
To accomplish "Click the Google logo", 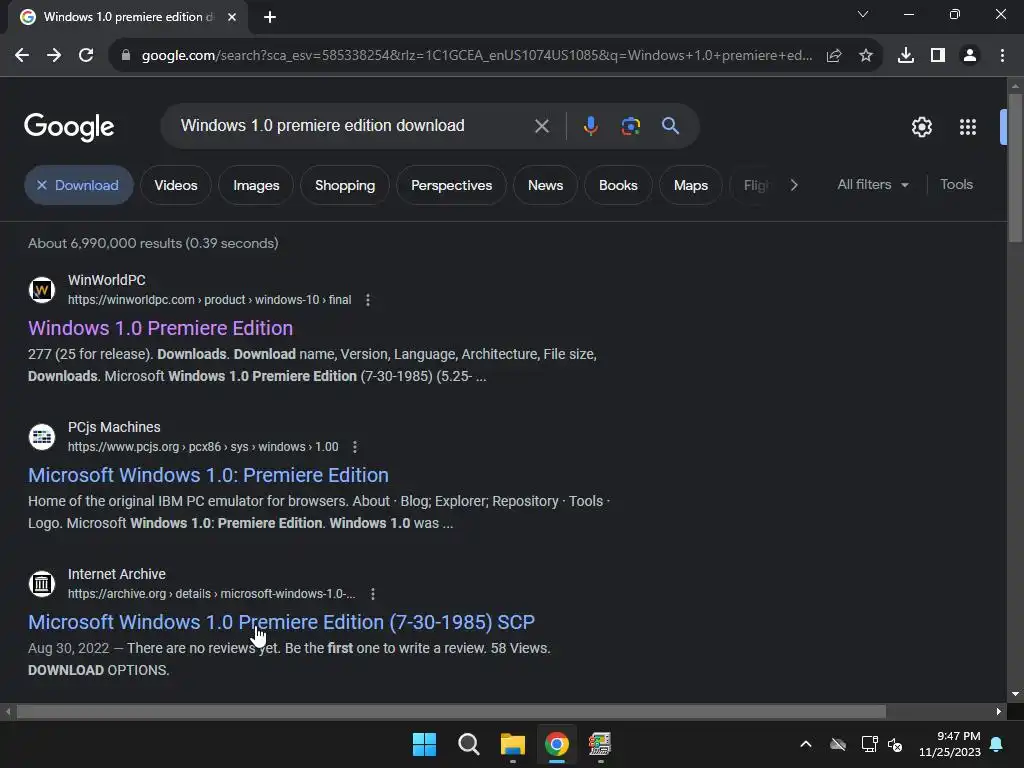I will (69, 127).
